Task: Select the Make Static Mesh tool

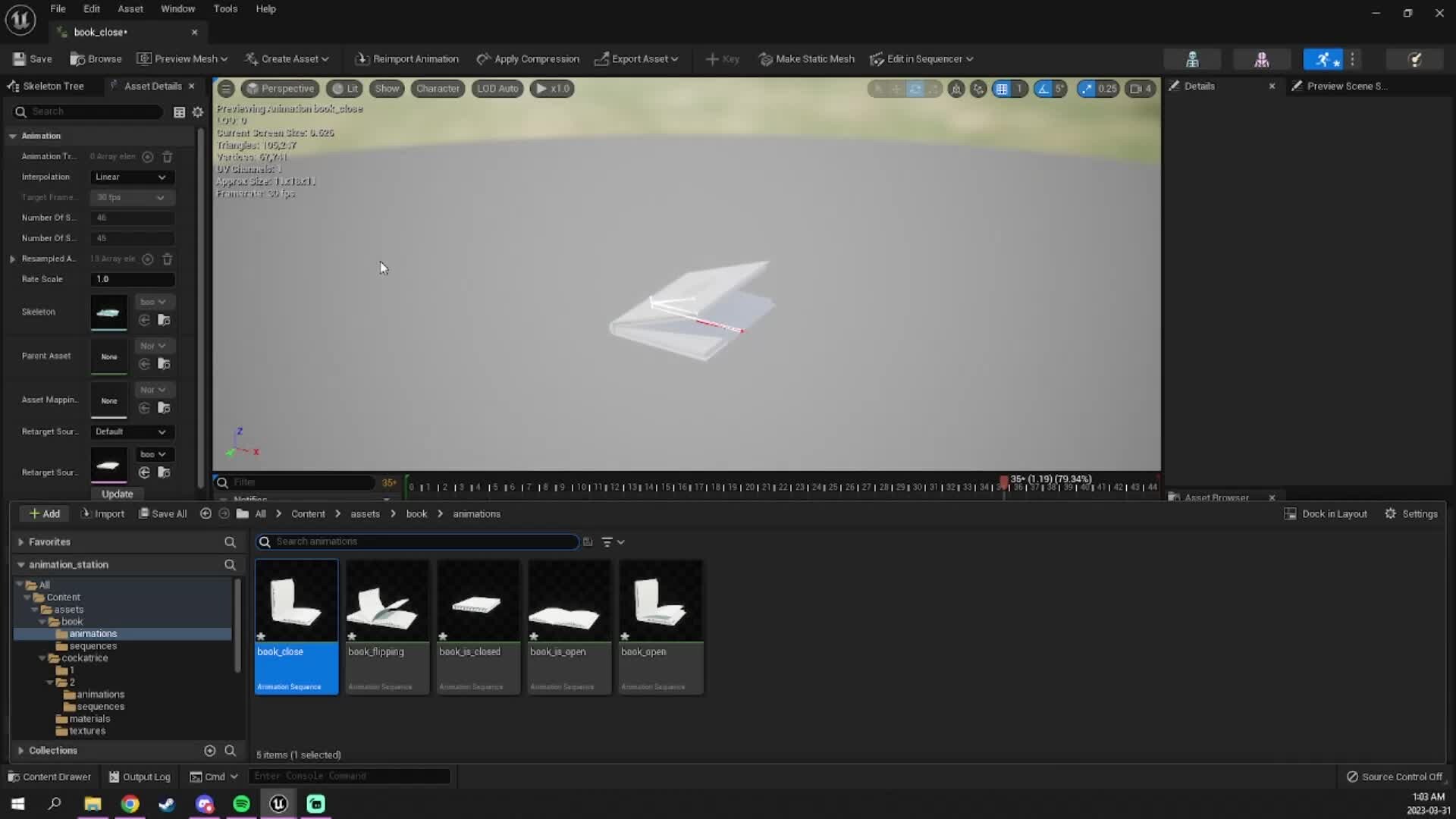Action: 806,58
